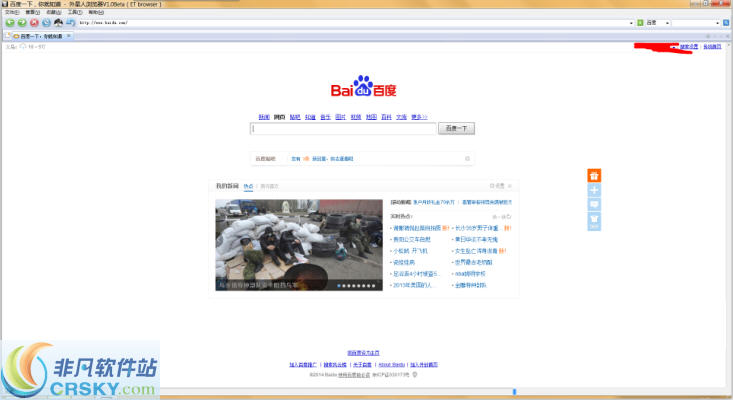Click the shirt skin icon on sidebar

594,221
